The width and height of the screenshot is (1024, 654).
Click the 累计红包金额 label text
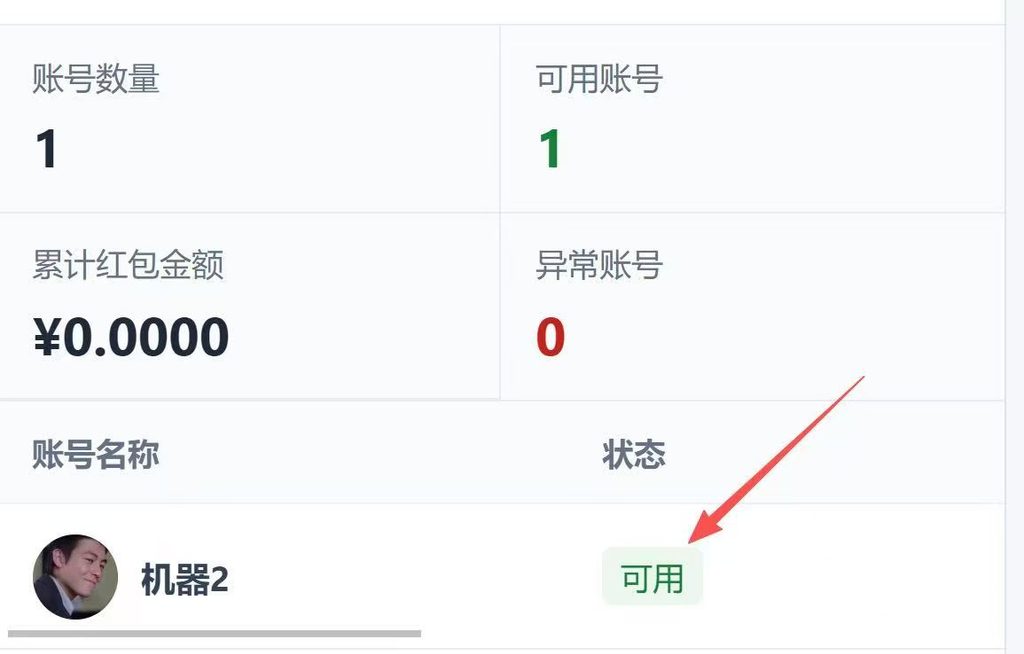tap(128, 265)
